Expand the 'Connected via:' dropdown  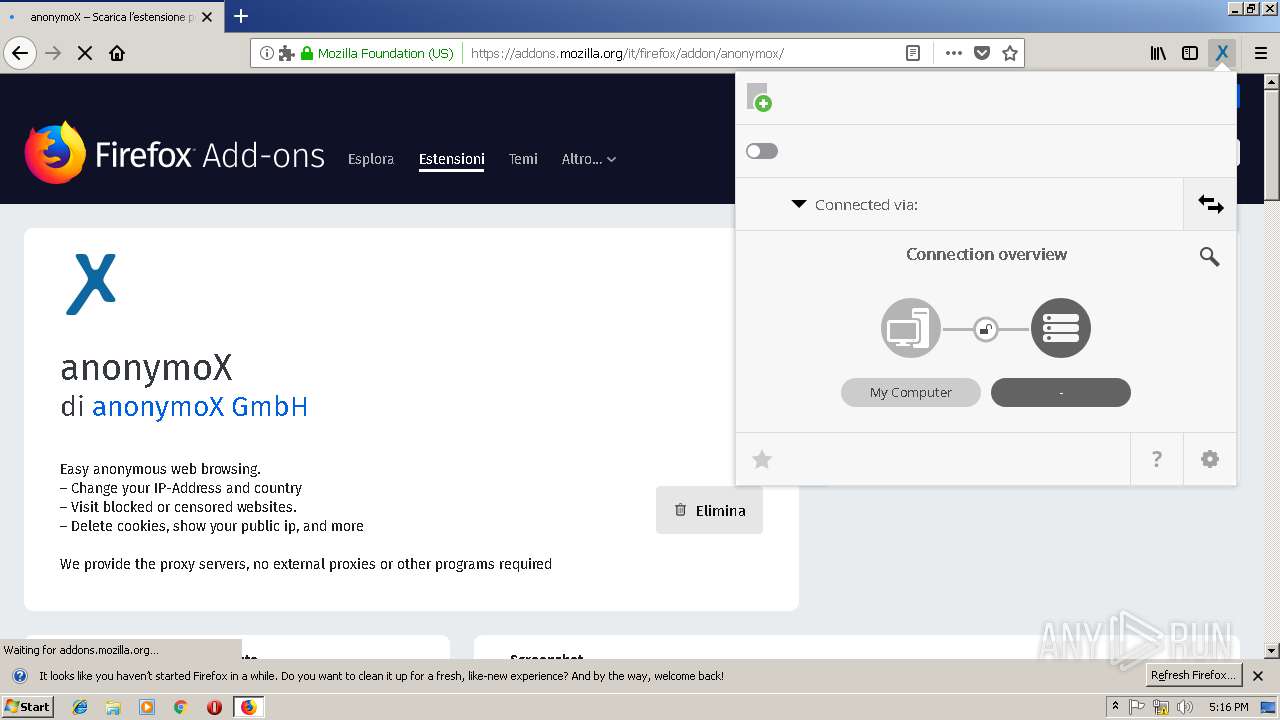pyautogui.click(x=799, y=204)
